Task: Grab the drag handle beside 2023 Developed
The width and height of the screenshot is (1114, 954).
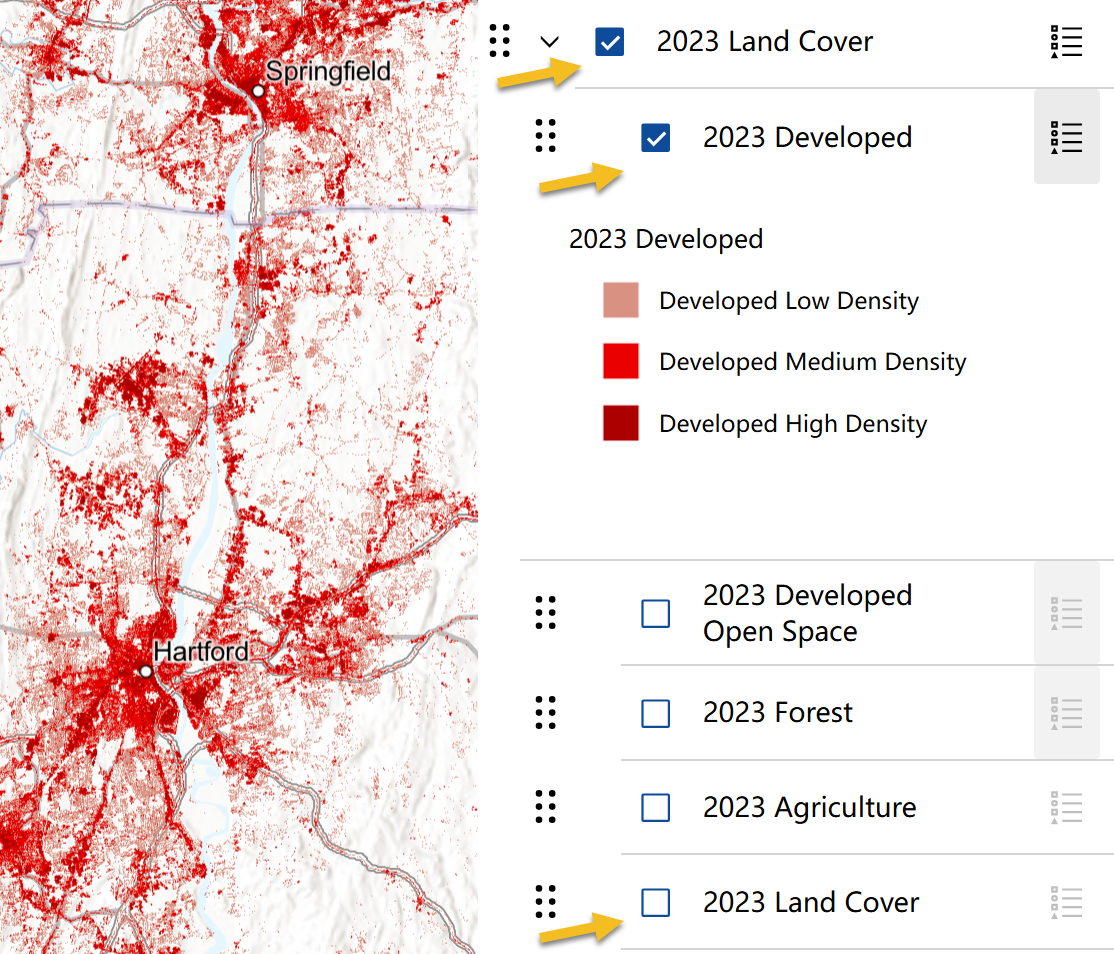Action: coord(545,136)
